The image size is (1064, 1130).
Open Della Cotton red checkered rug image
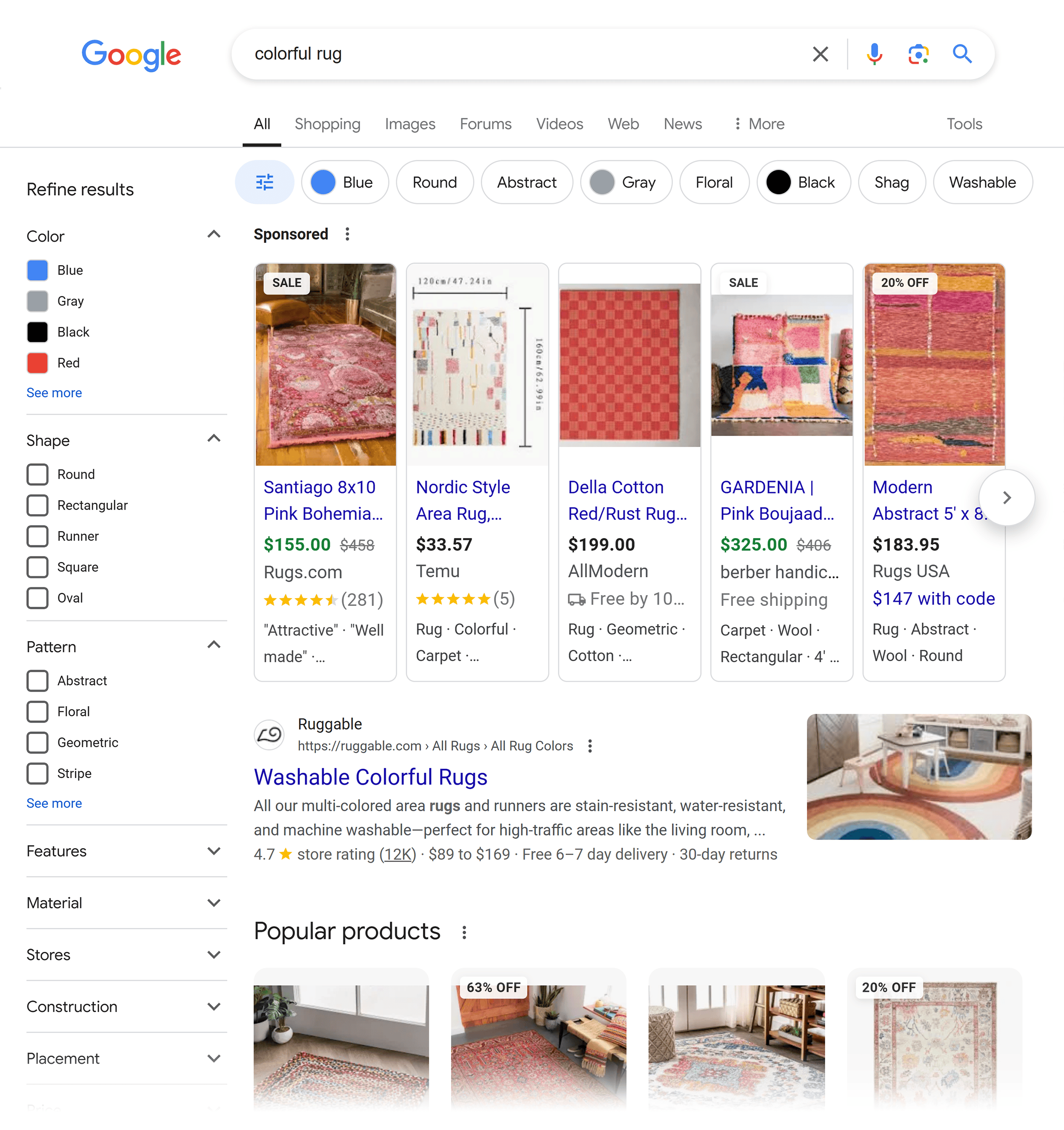[629, 365]
